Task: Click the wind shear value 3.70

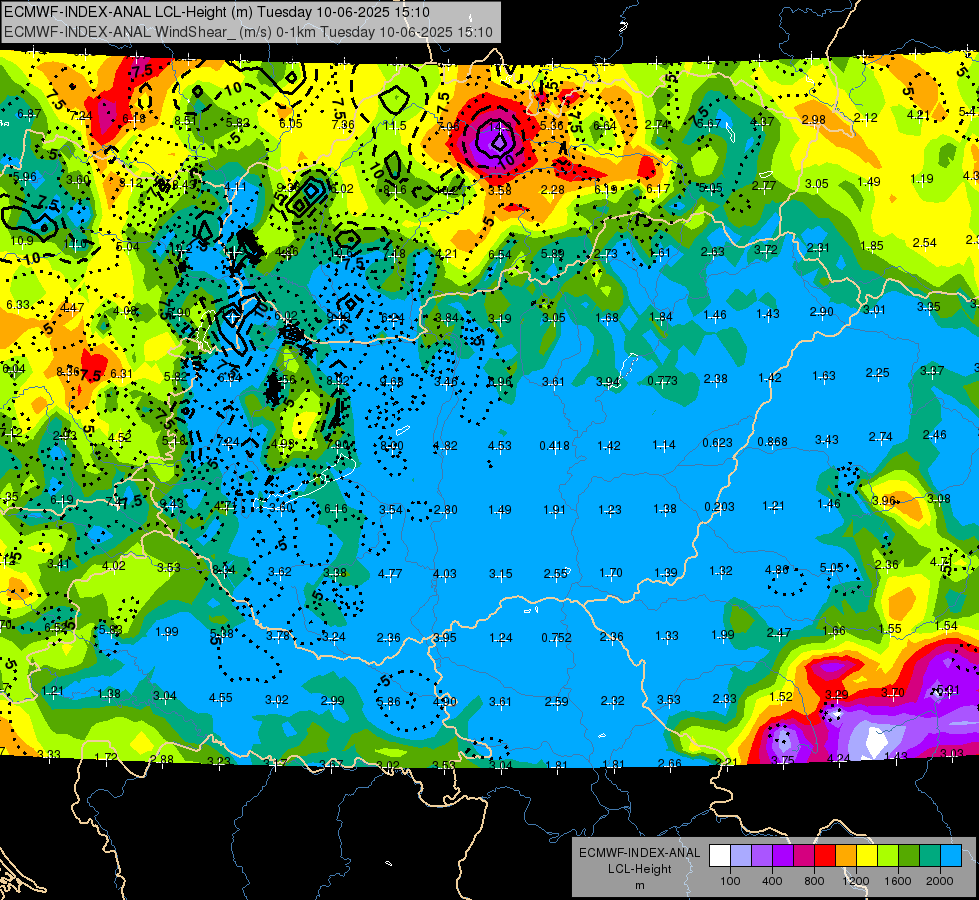Action: pyautogui.click(x=892, y=692)
